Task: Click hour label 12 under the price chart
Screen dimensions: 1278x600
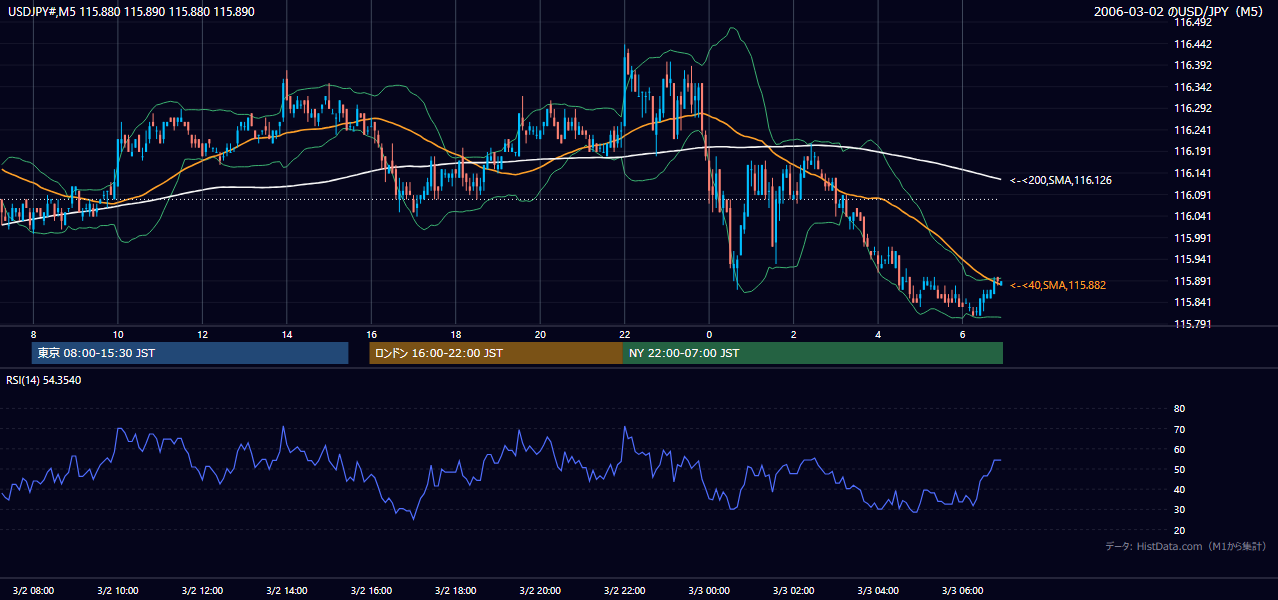Action: pos(202,334)
